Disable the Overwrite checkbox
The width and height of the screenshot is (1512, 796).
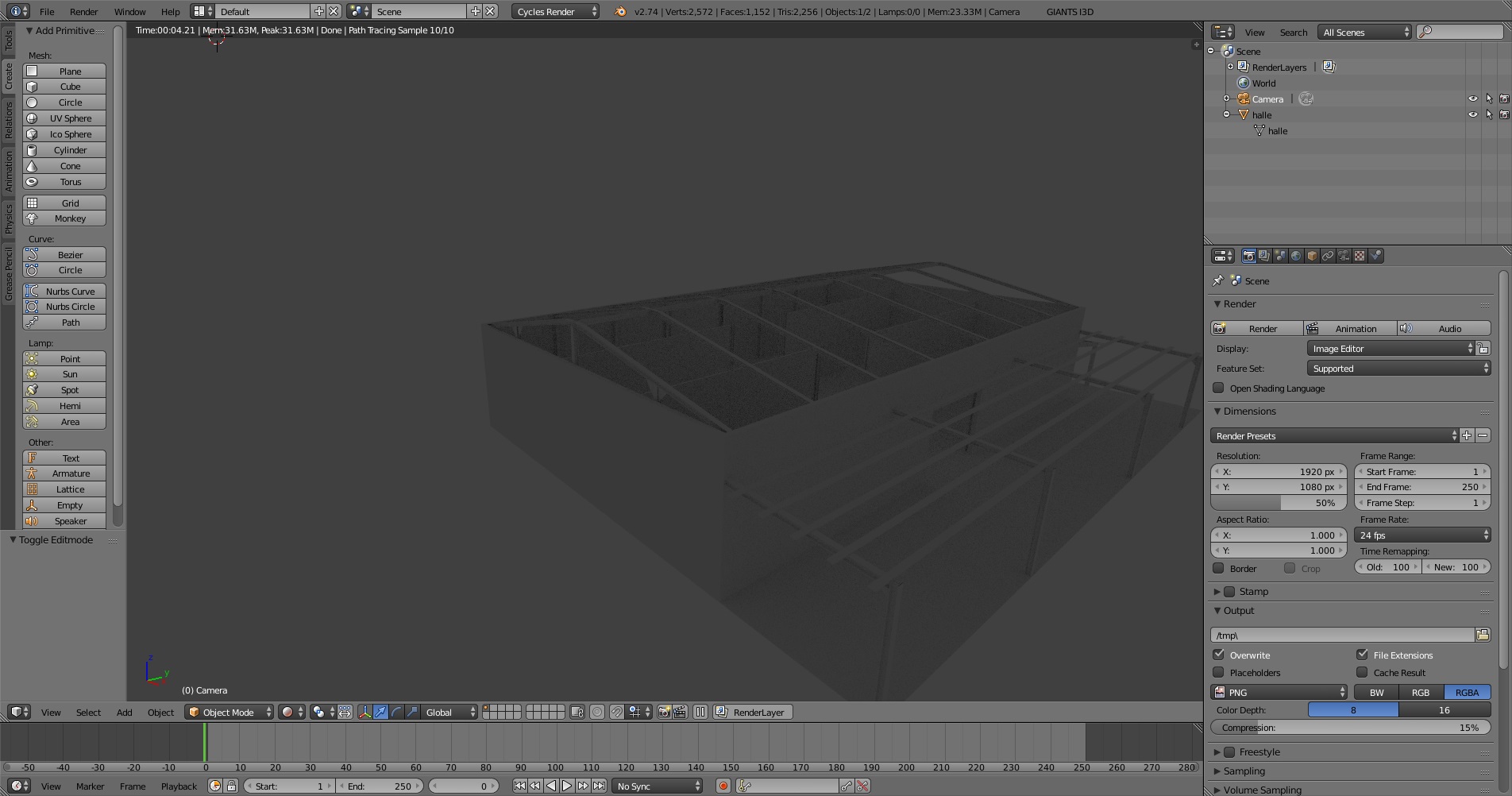[1218, 655]
